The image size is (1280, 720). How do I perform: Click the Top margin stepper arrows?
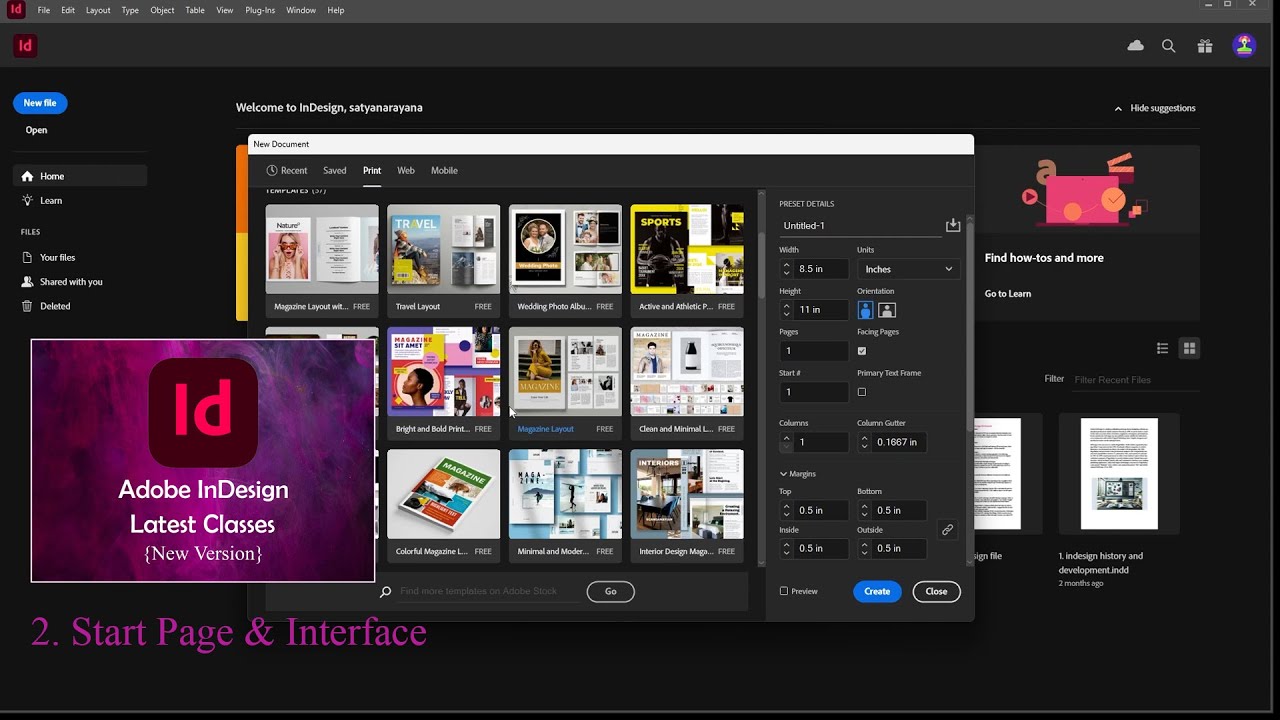point(786,510)
